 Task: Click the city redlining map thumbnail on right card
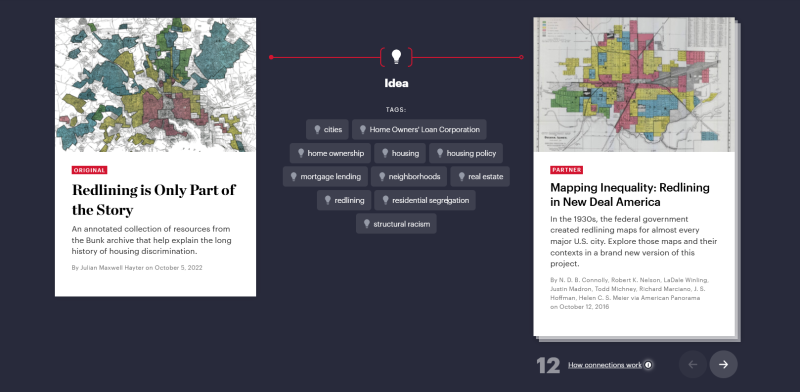634,85
